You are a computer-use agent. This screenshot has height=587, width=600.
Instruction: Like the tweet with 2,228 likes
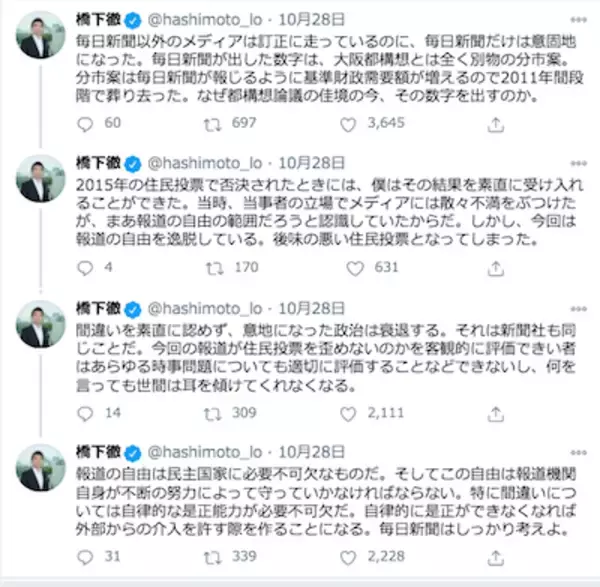(349, 556)
